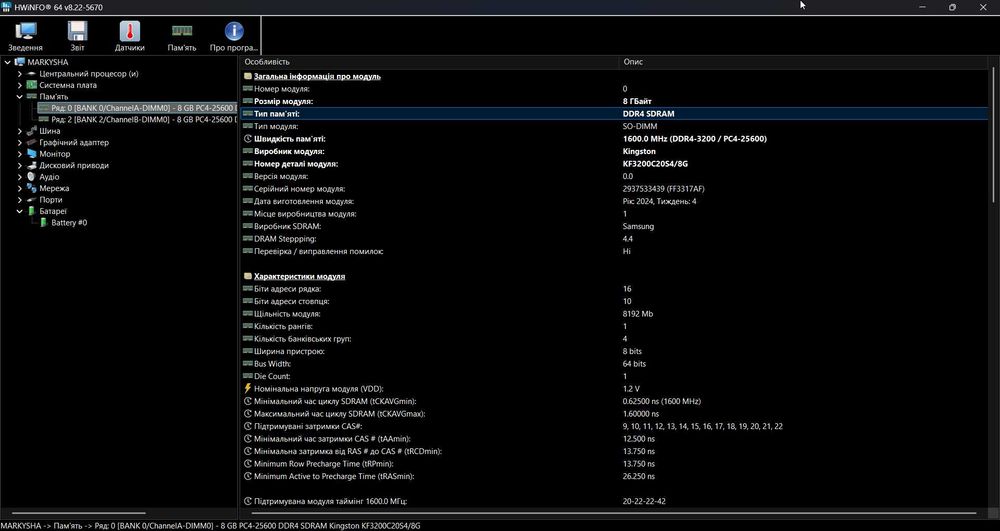
Task: Click the Мережа network icon
Action: (31, 189)
